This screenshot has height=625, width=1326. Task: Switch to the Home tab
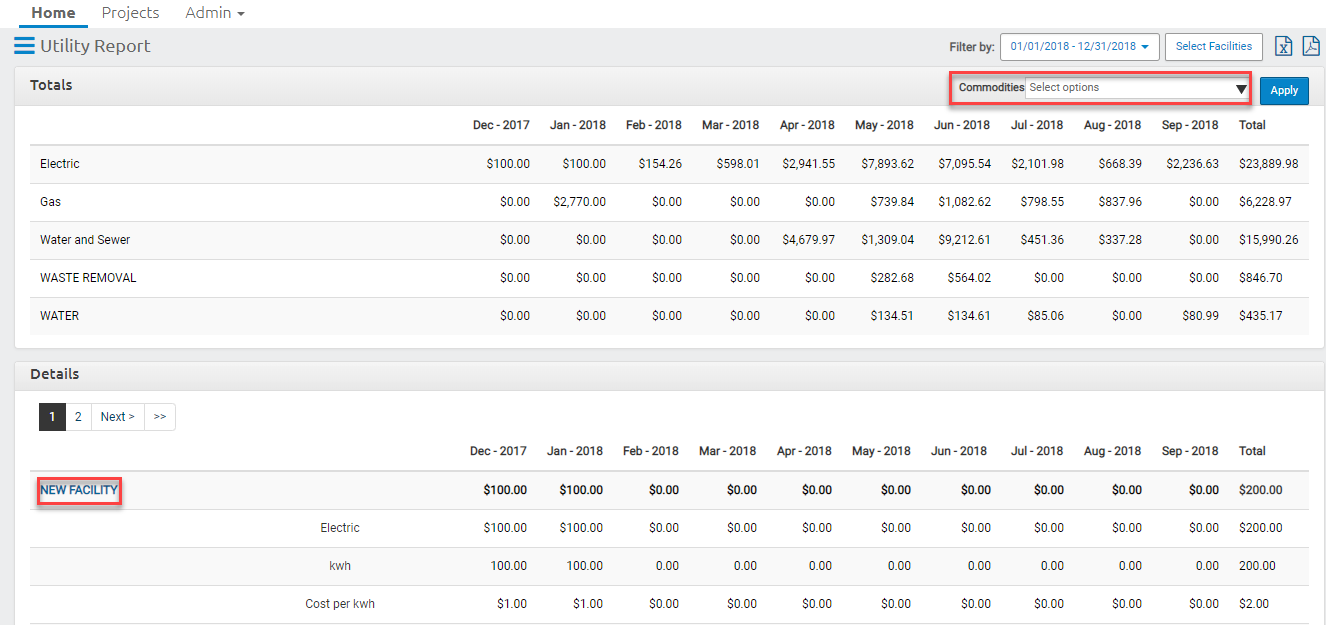(53, 13)
